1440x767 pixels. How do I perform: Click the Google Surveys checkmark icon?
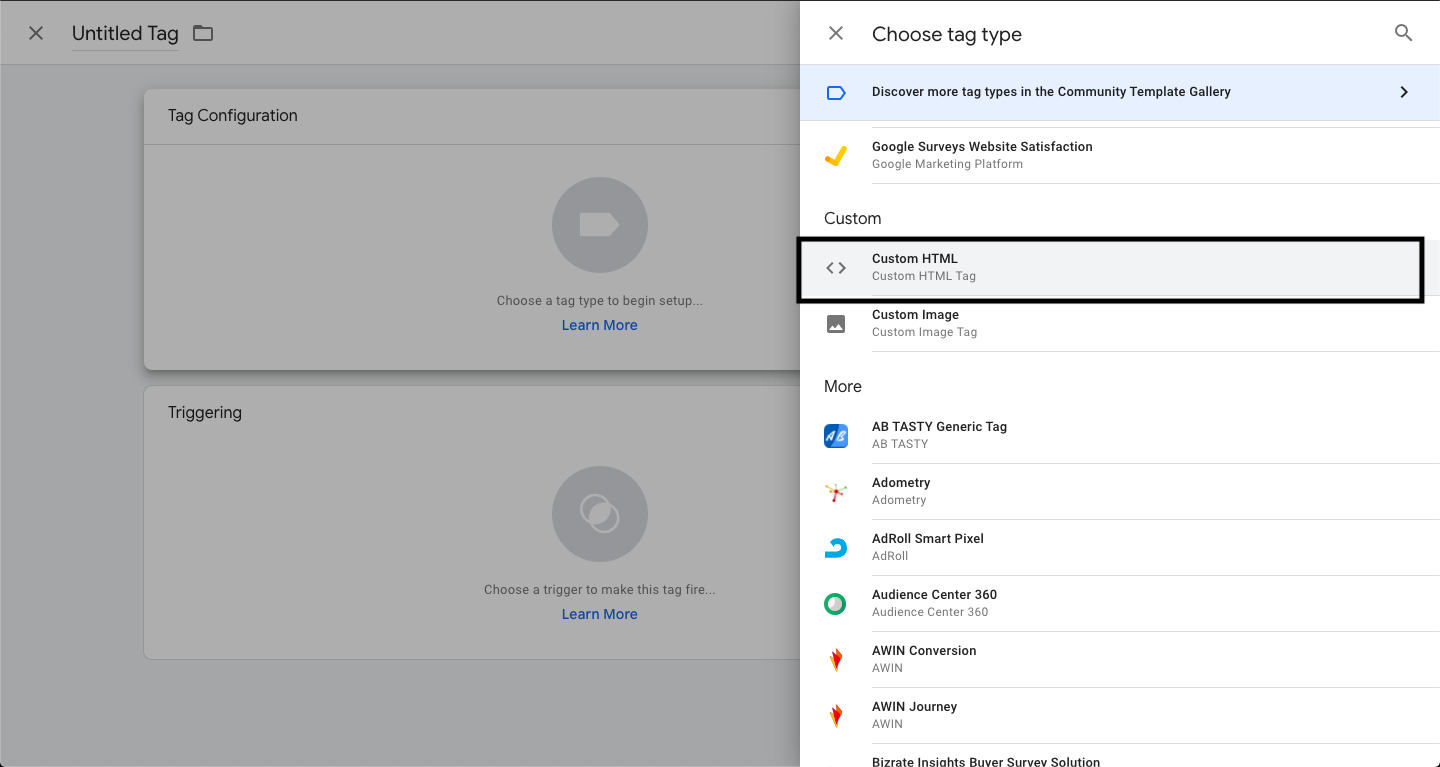click(836, 156)
